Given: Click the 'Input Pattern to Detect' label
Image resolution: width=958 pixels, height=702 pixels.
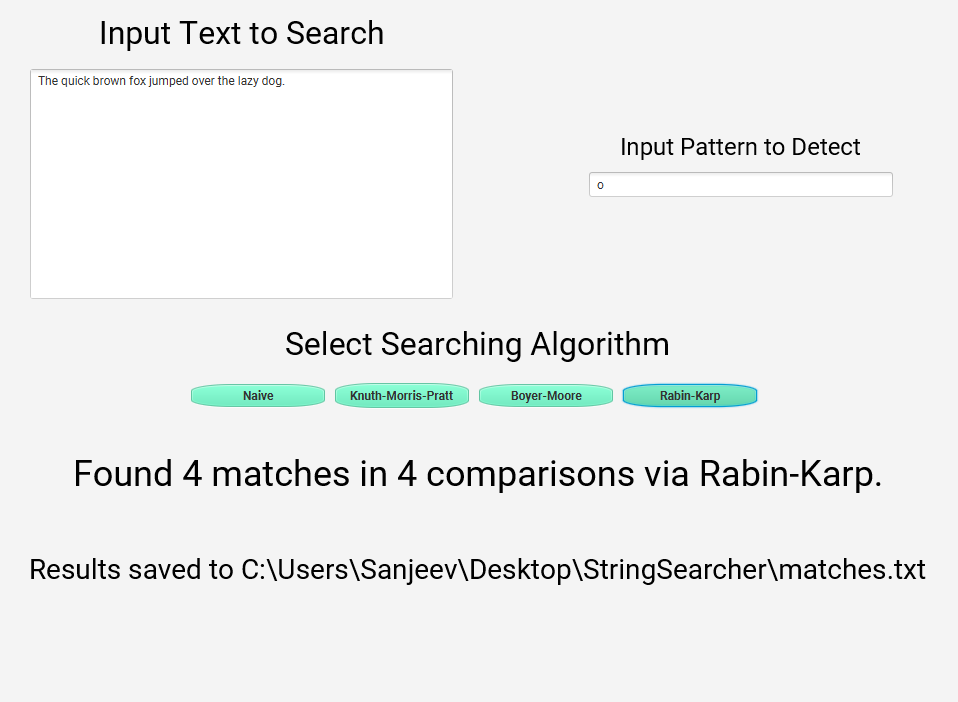Looking at the screenshot, I should (740, 147).
